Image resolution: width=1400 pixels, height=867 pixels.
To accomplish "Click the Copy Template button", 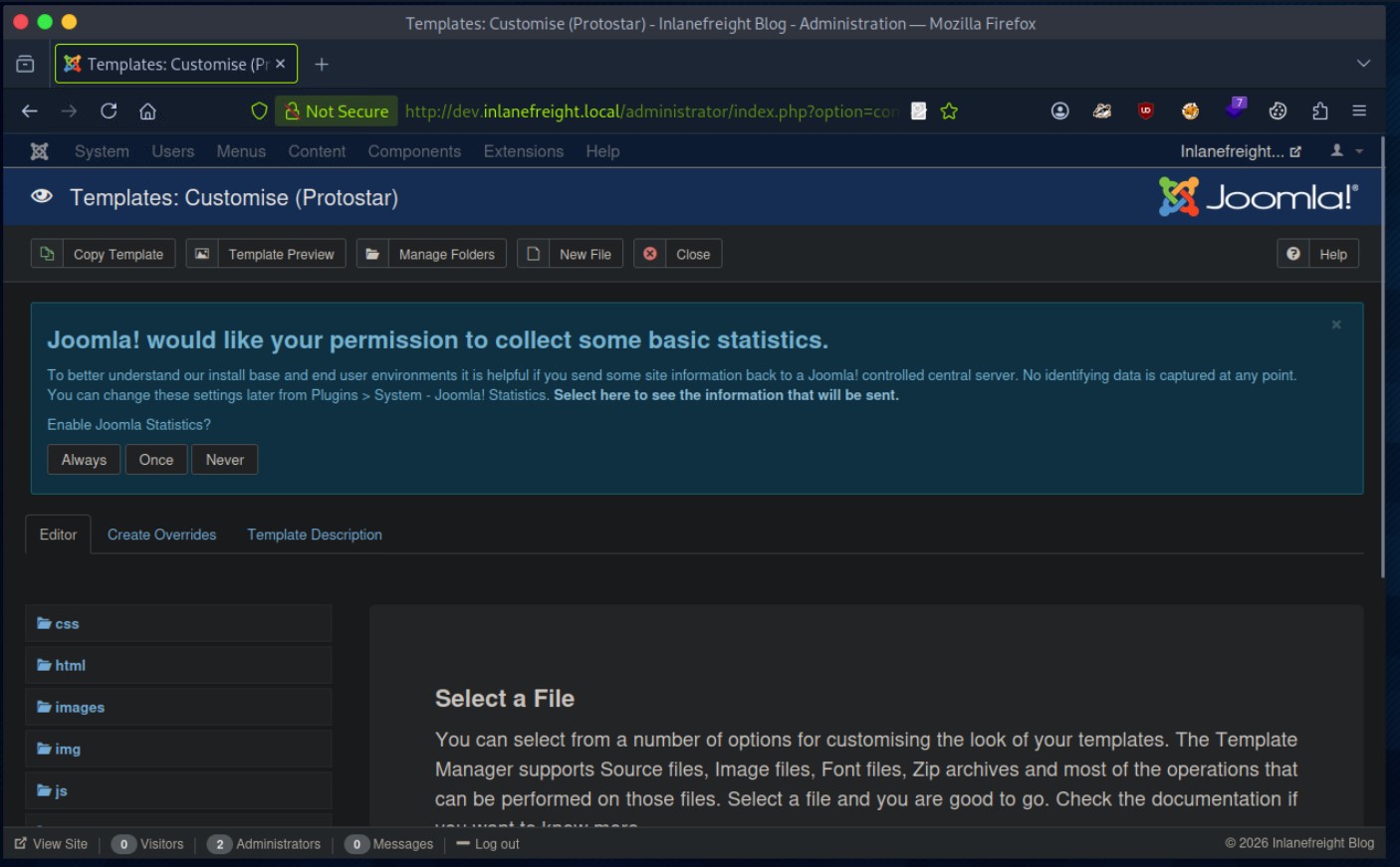I will (x=104, y=254).
